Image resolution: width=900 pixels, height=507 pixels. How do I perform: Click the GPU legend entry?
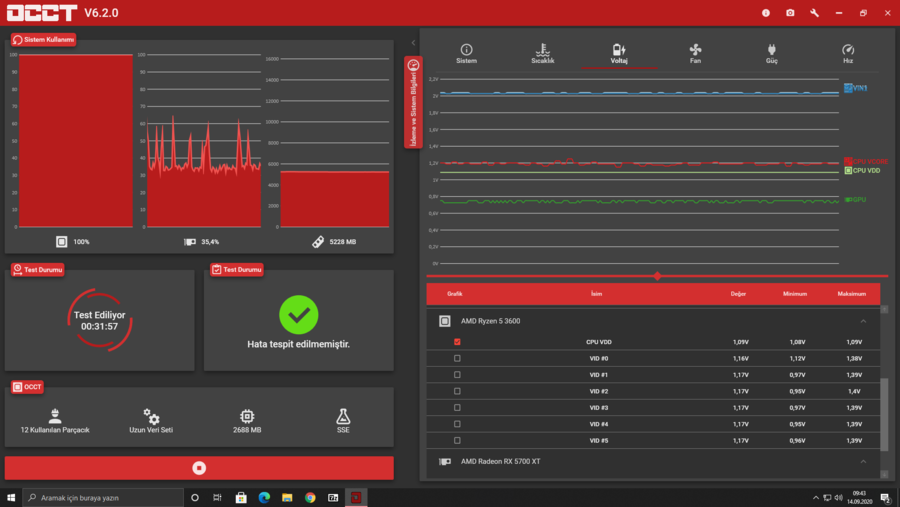tap(855, 199)
